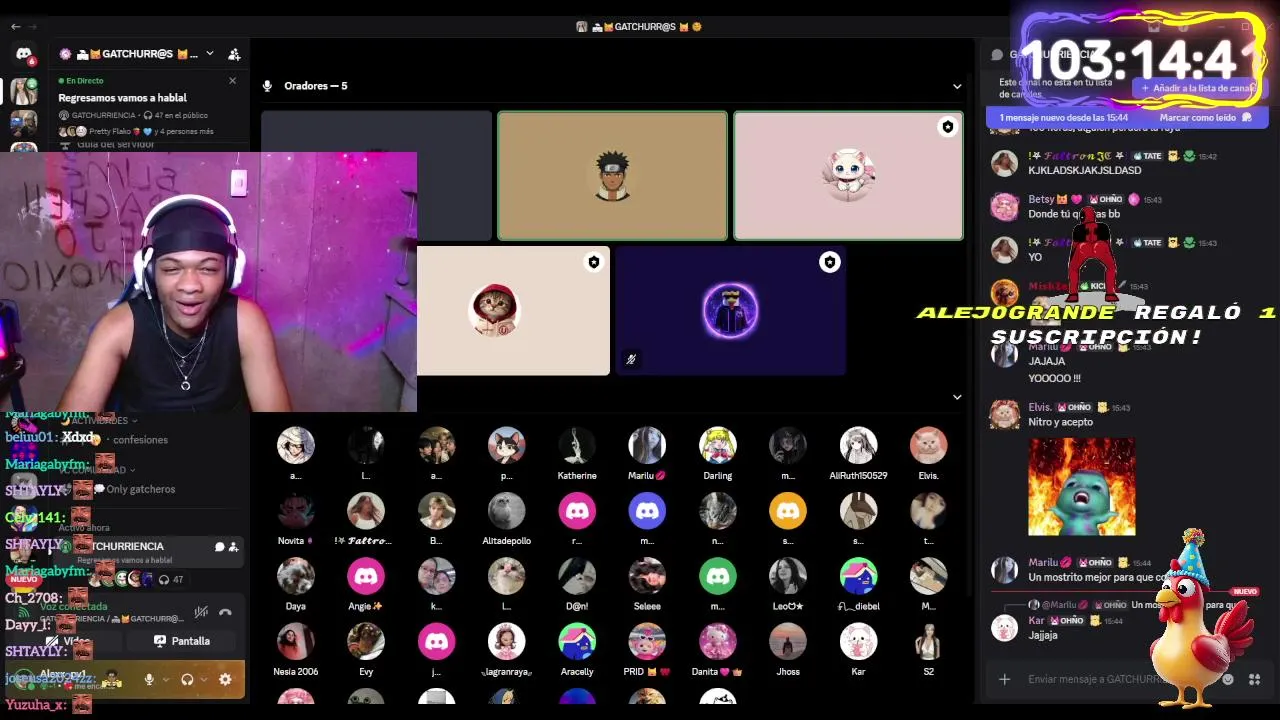Expand microphone input options arrow
Viewport: 1280px width, 720px height.
coord(165,679)
